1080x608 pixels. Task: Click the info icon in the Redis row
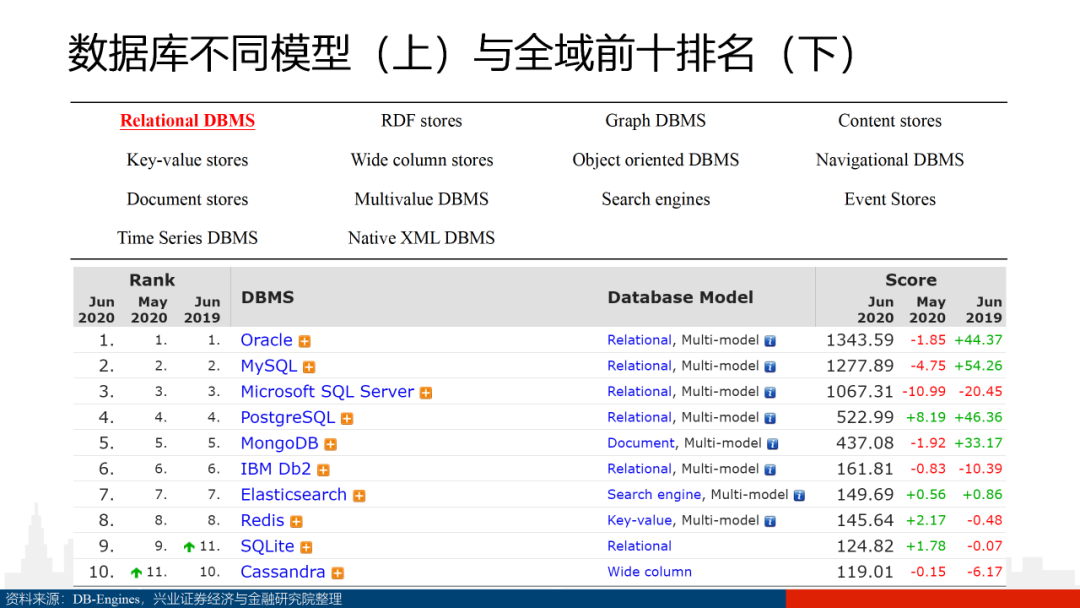coord(770,521)
